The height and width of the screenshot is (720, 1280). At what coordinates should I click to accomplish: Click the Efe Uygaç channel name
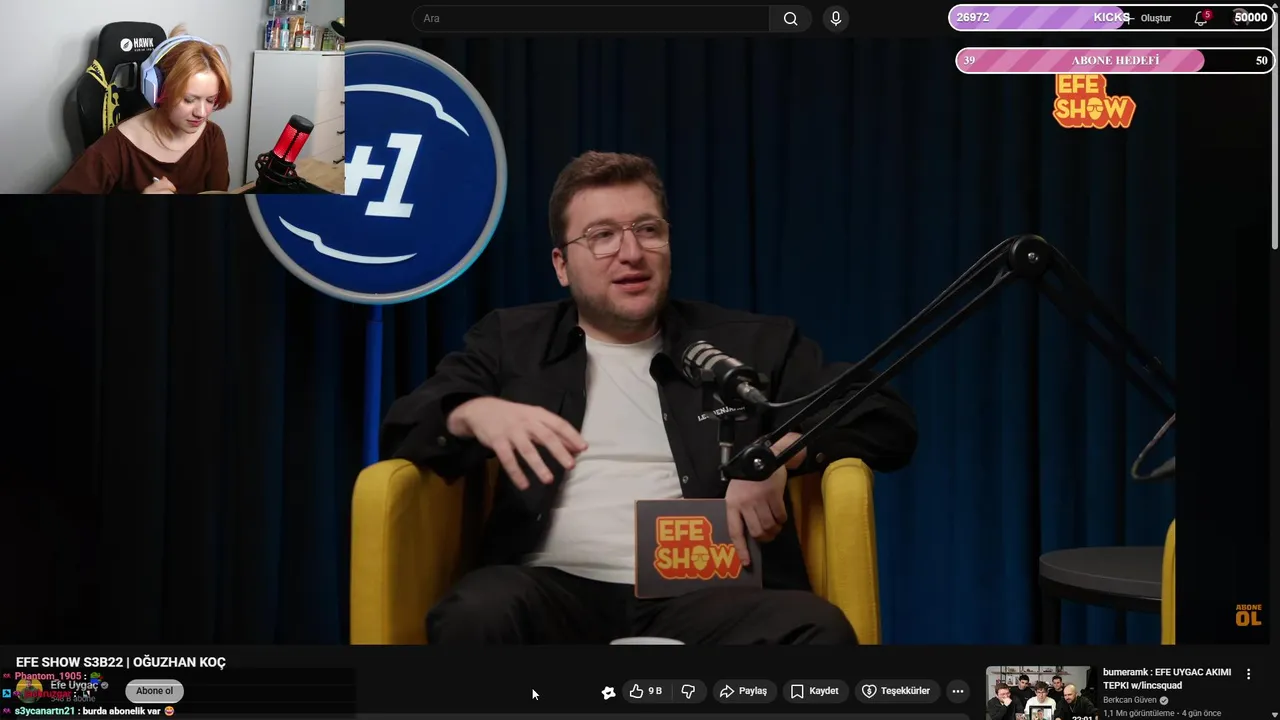click(74, 685)
